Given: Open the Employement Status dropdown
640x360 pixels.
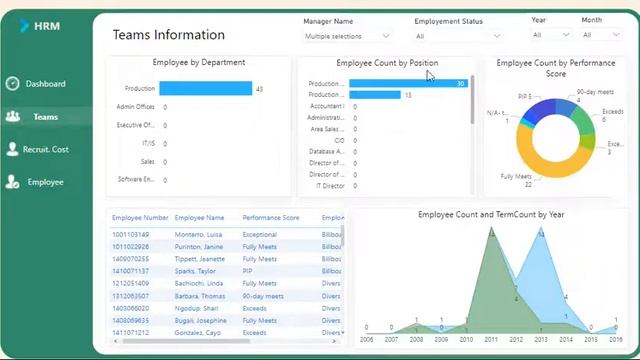Looking at the screenshot, I should pyautogui.click(x=458, y=36).
